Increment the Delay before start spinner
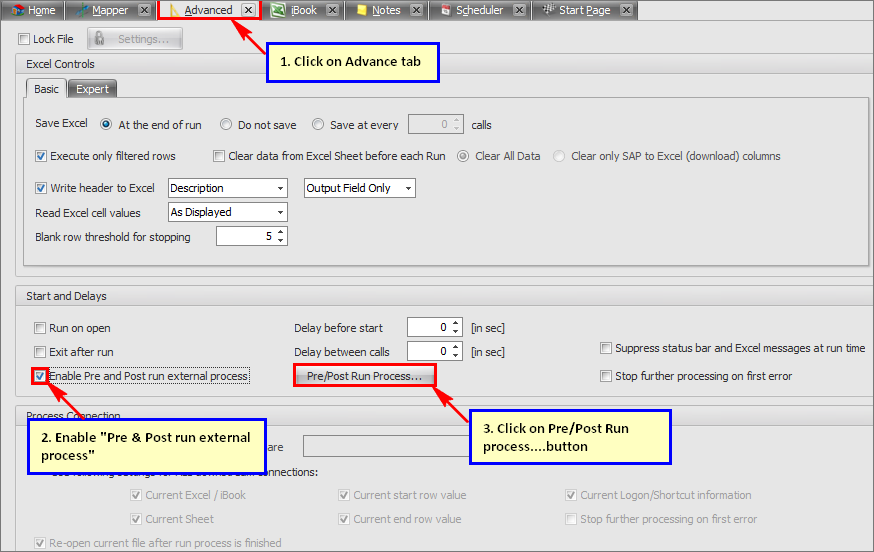This screenshot has width=874, height=552. pyautogui.click(x=457, y=323)
